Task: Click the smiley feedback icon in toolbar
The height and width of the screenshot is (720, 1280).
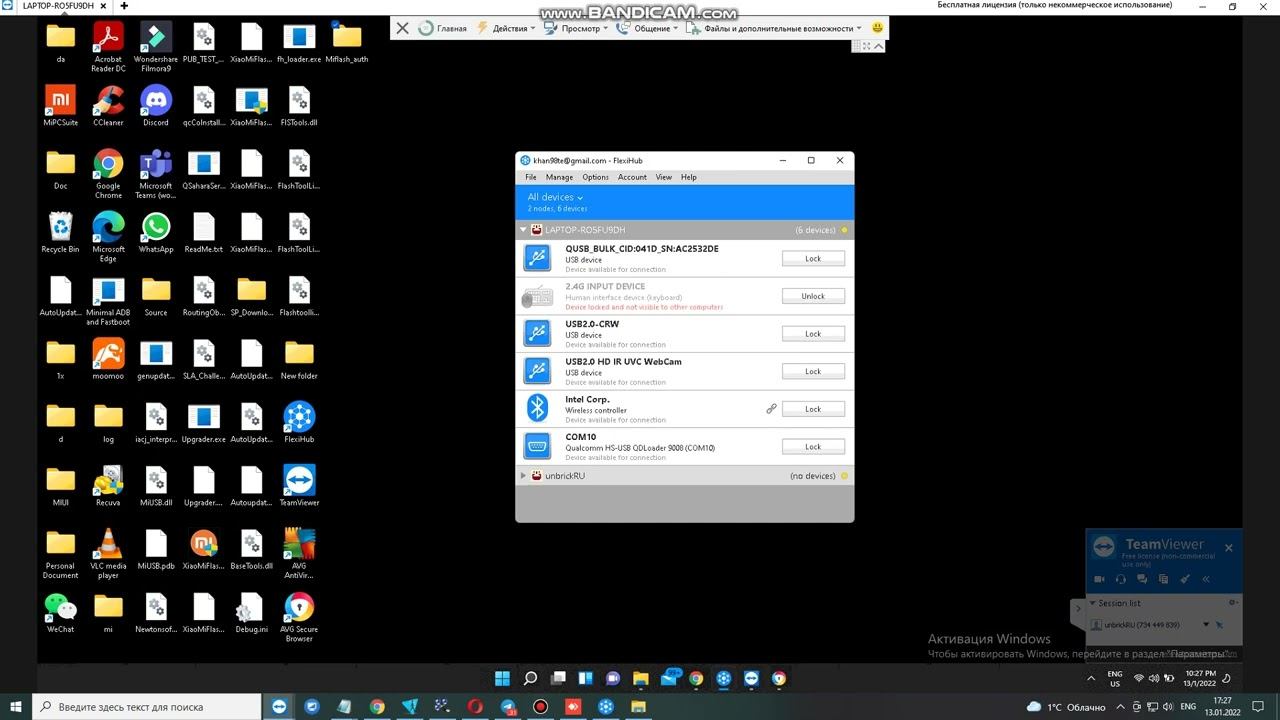Action: click(878, 28)
